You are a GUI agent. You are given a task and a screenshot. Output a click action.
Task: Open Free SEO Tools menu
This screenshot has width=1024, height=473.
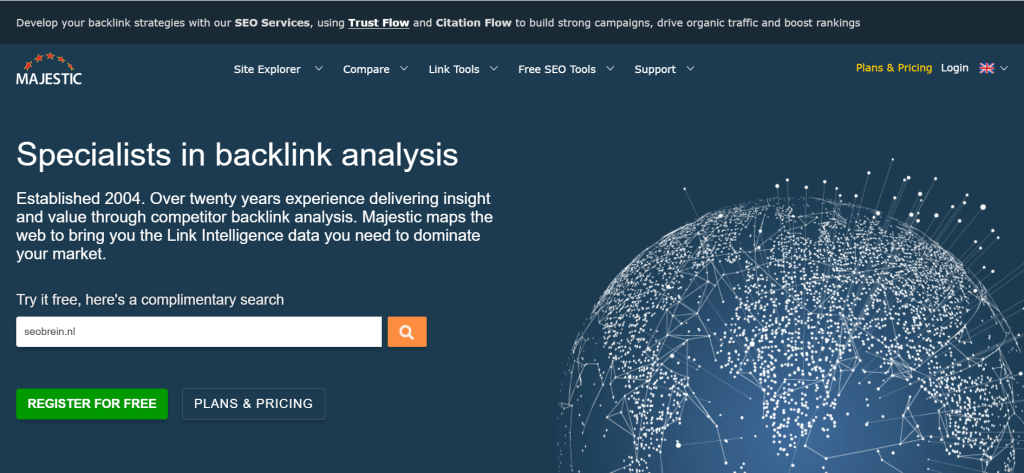point(557,69)
